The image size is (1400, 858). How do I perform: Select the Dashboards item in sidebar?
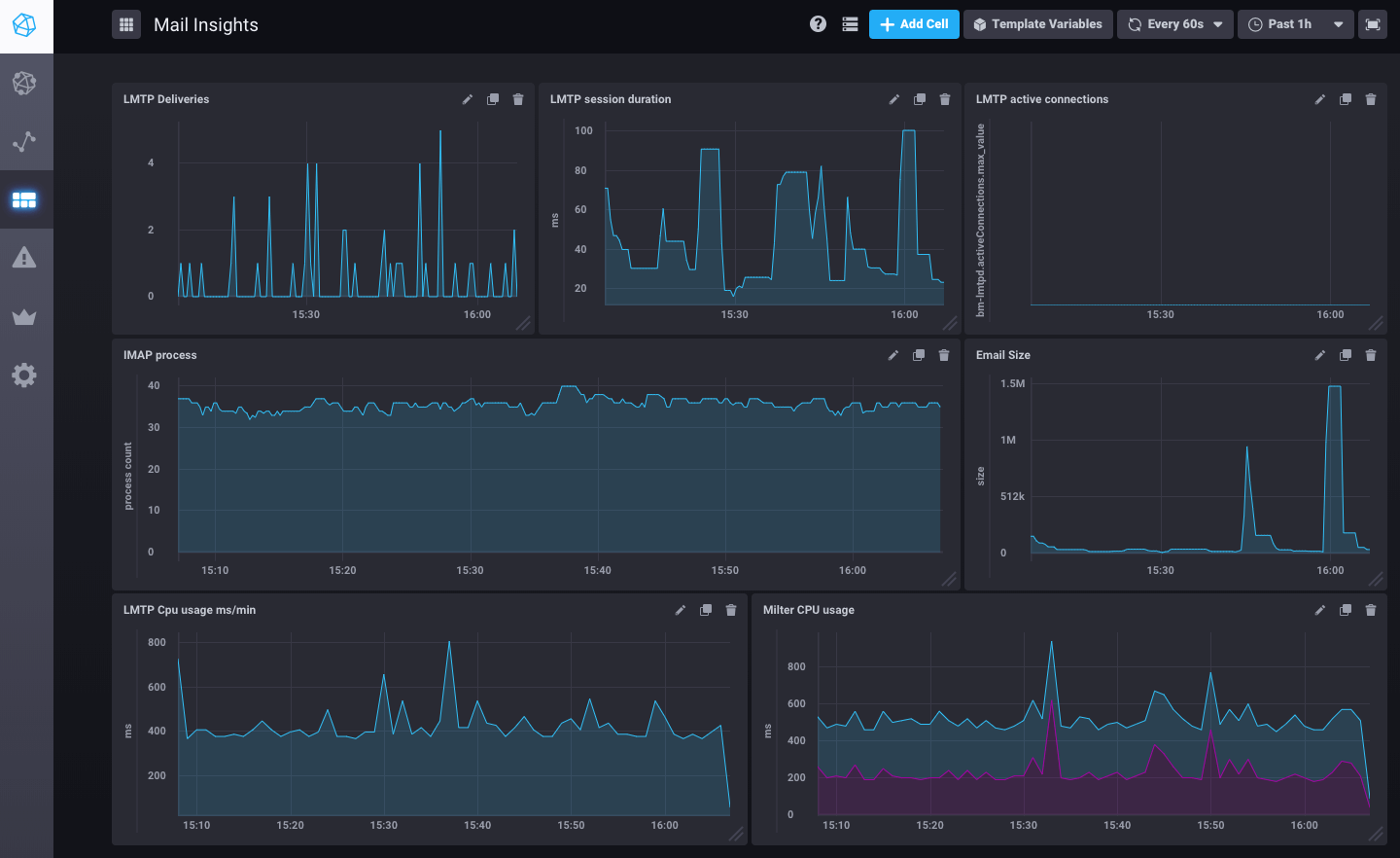[24, 200]
